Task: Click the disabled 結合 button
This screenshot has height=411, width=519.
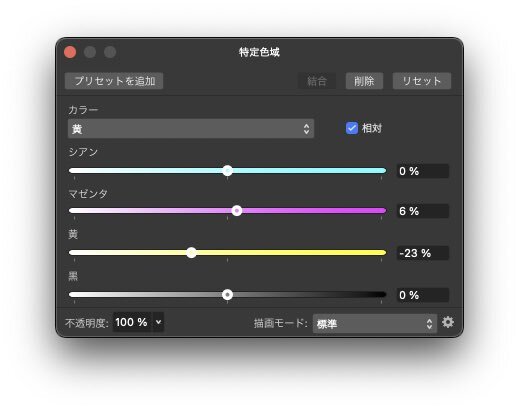Action: point(317,81)
